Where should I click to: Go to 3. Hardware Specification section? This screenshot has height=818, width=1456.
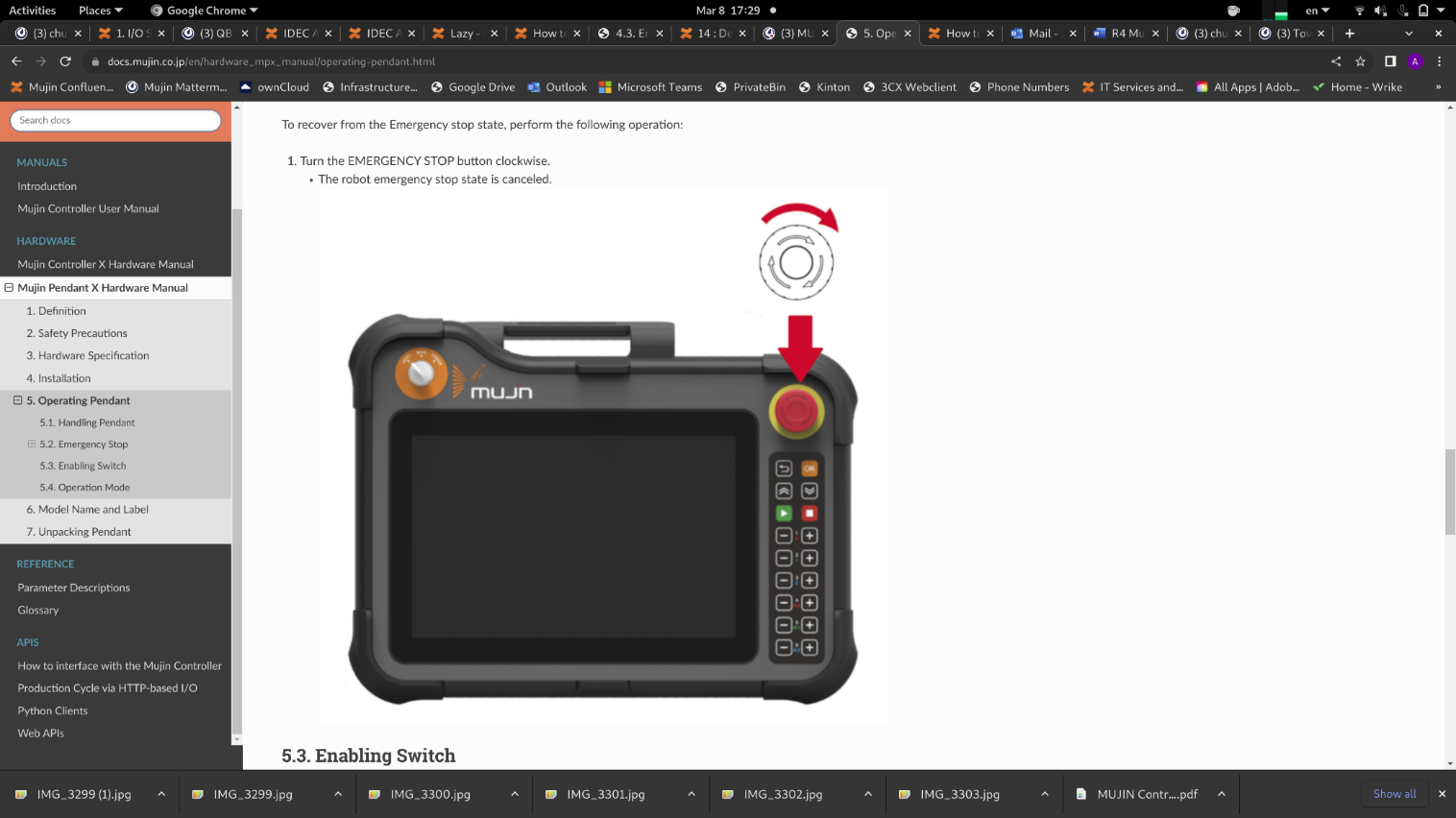(87, 355)
